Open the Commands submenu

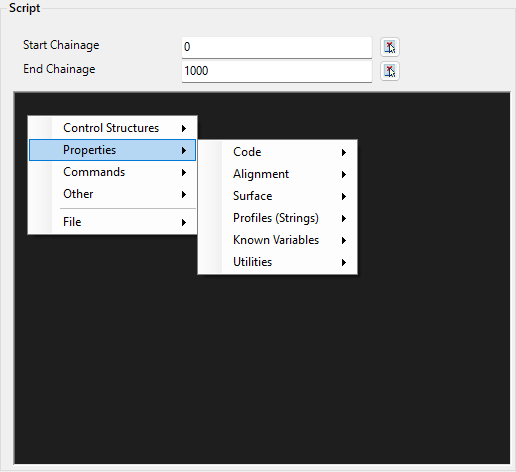[x=113, y=172]
